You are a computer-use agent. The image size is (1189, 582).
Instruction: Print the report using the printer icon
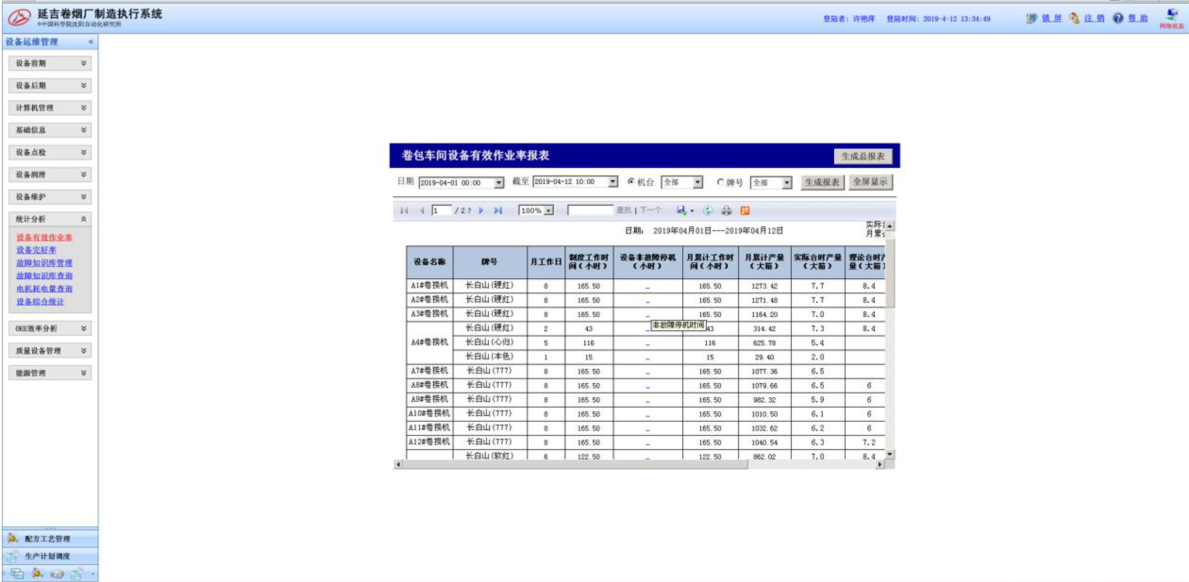(726, 211)
